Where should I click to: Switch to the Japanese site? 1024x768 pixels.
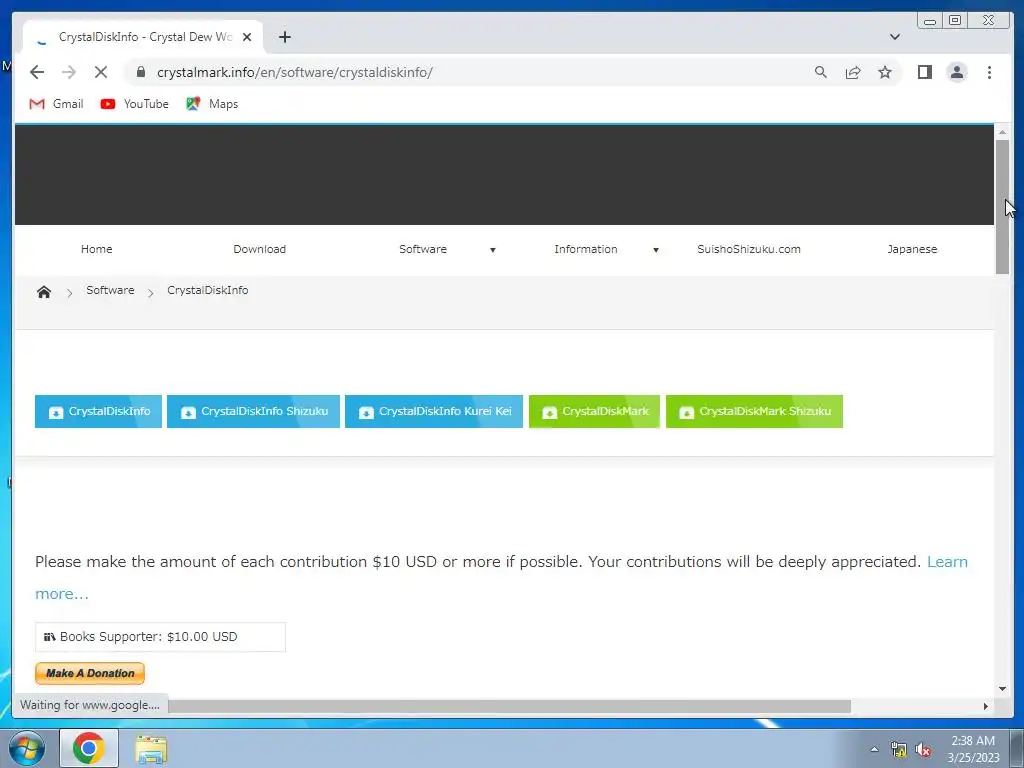(912, 249)
